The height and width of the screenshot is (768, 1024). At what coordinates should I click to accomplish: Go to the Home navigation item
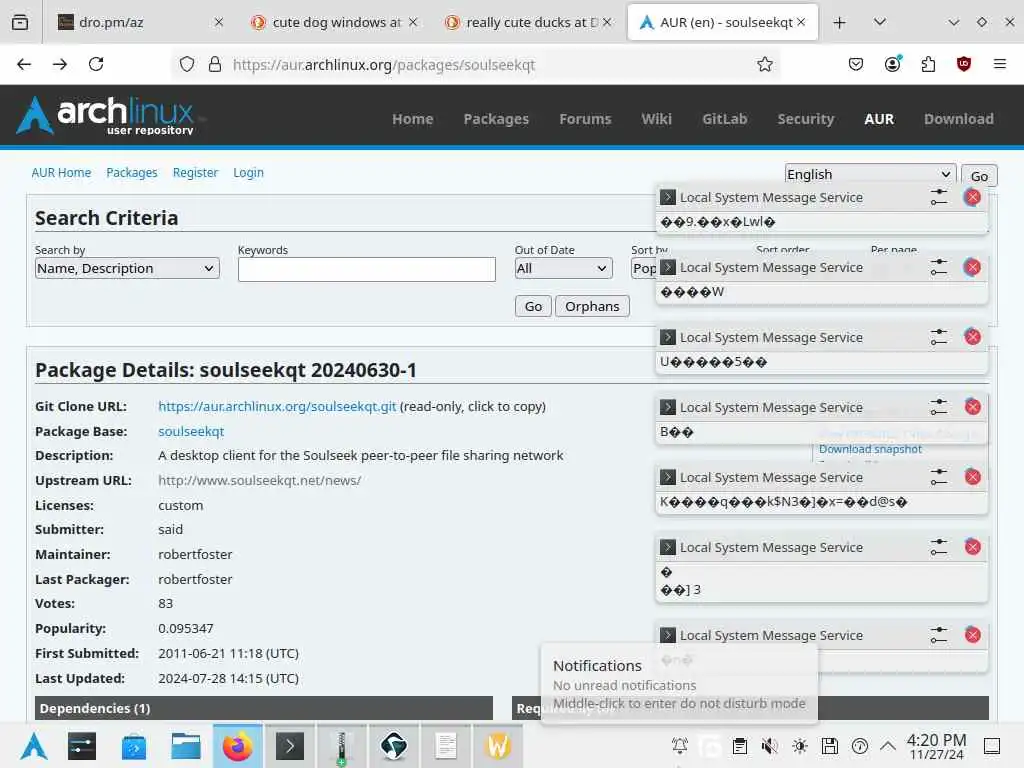tap(412, 119)
